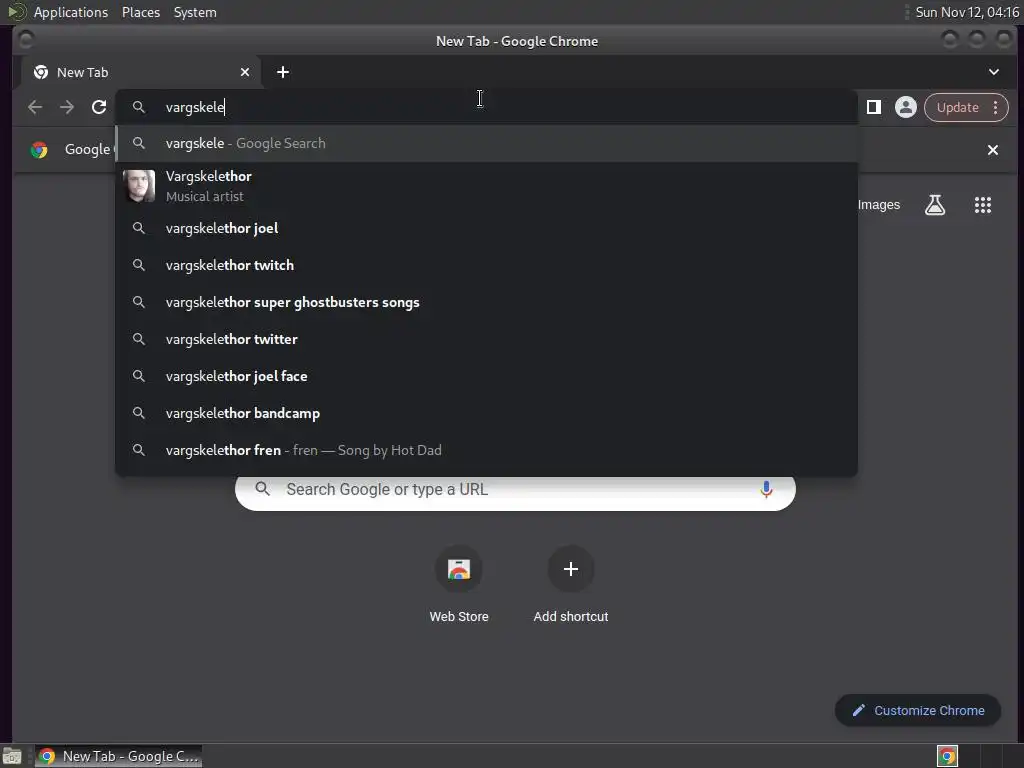Click the Search Google or type URL box
The image size is (1024, 768).
click(515, 490)
